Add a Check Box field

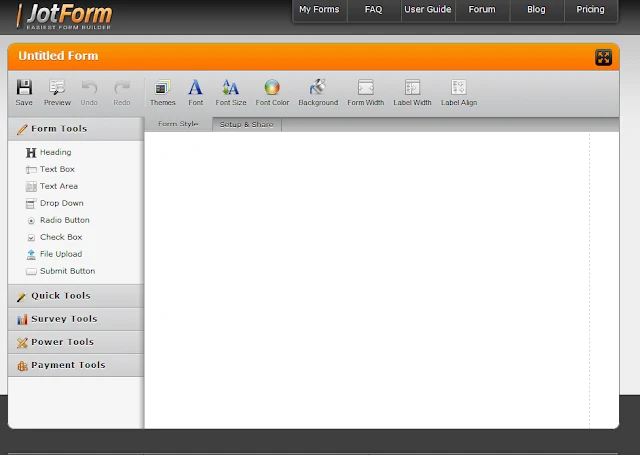tap(60, 237)
